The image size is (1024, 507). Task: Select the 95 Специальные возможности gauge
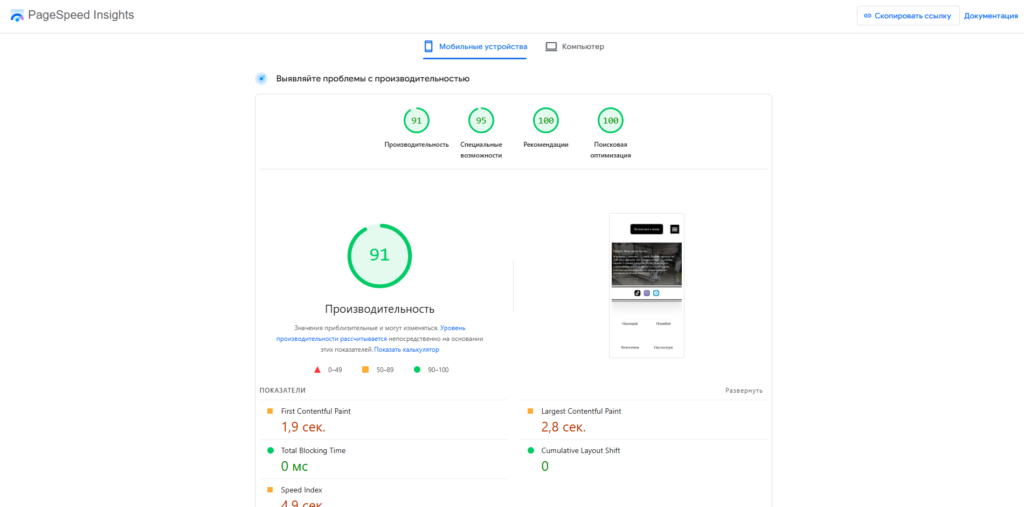coord(481,120)
